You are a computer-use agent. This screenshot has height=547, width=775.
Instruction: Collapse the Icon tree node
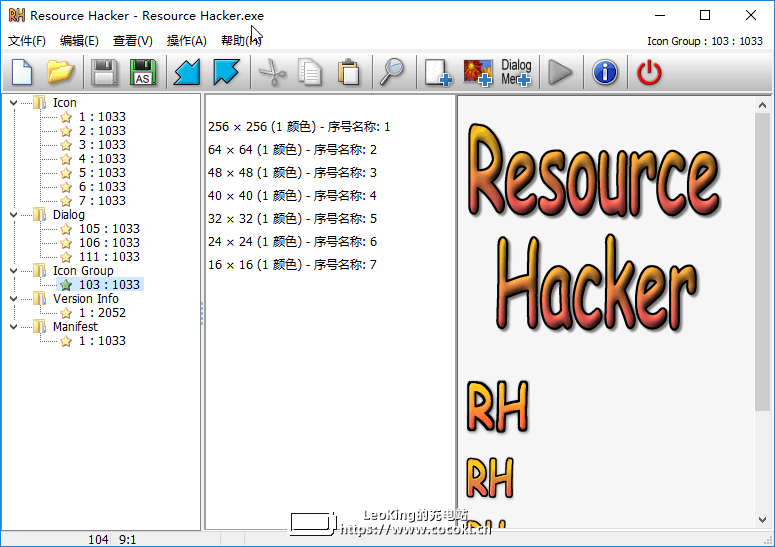pos(13,103)
